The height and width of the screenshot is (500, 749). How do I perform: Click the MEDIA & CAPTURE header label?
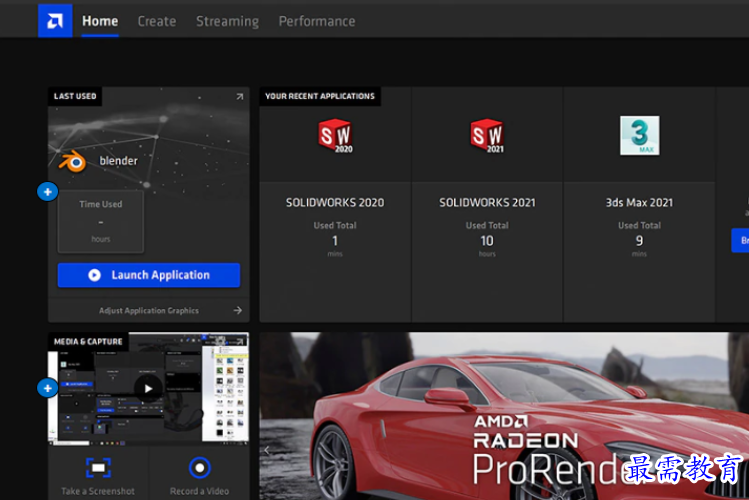coord(88,341)
